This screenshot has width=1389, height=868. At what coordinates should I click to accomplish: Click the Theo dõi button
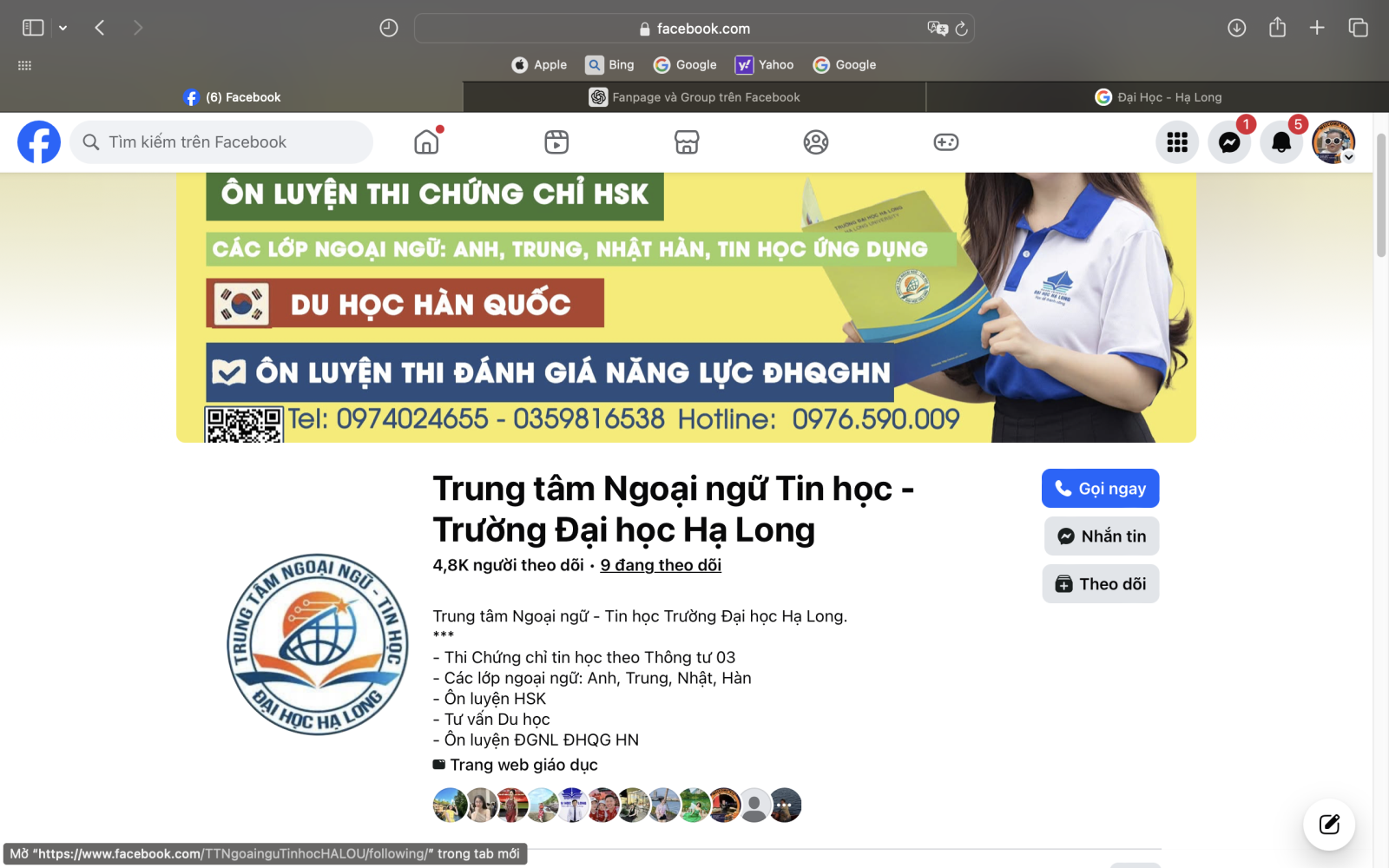tap(1101, 584)
